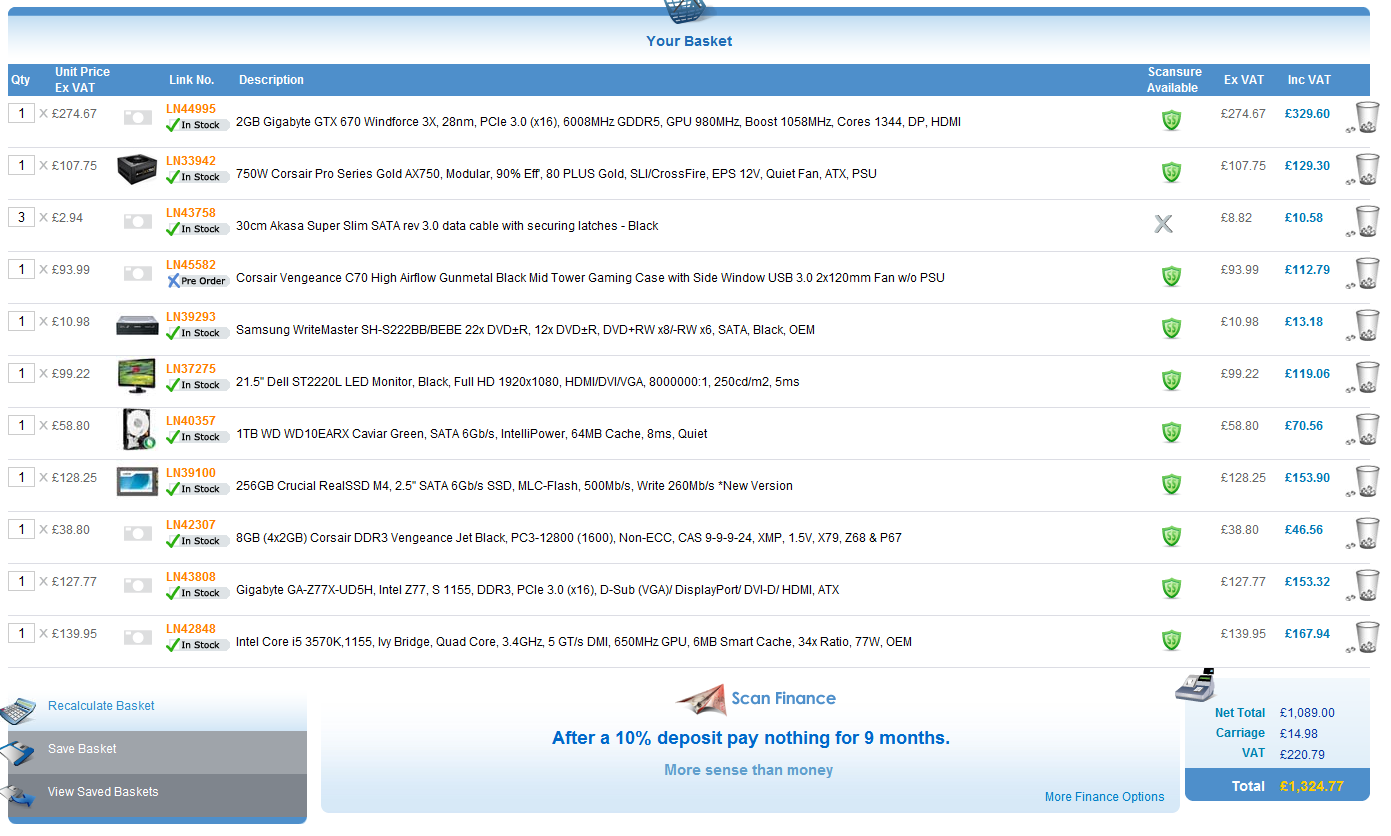Viewport: 1391px width, 836px height.
Task: Trash the Samsung WriteMaster DVD drive row
Action: coord(1364,325)
